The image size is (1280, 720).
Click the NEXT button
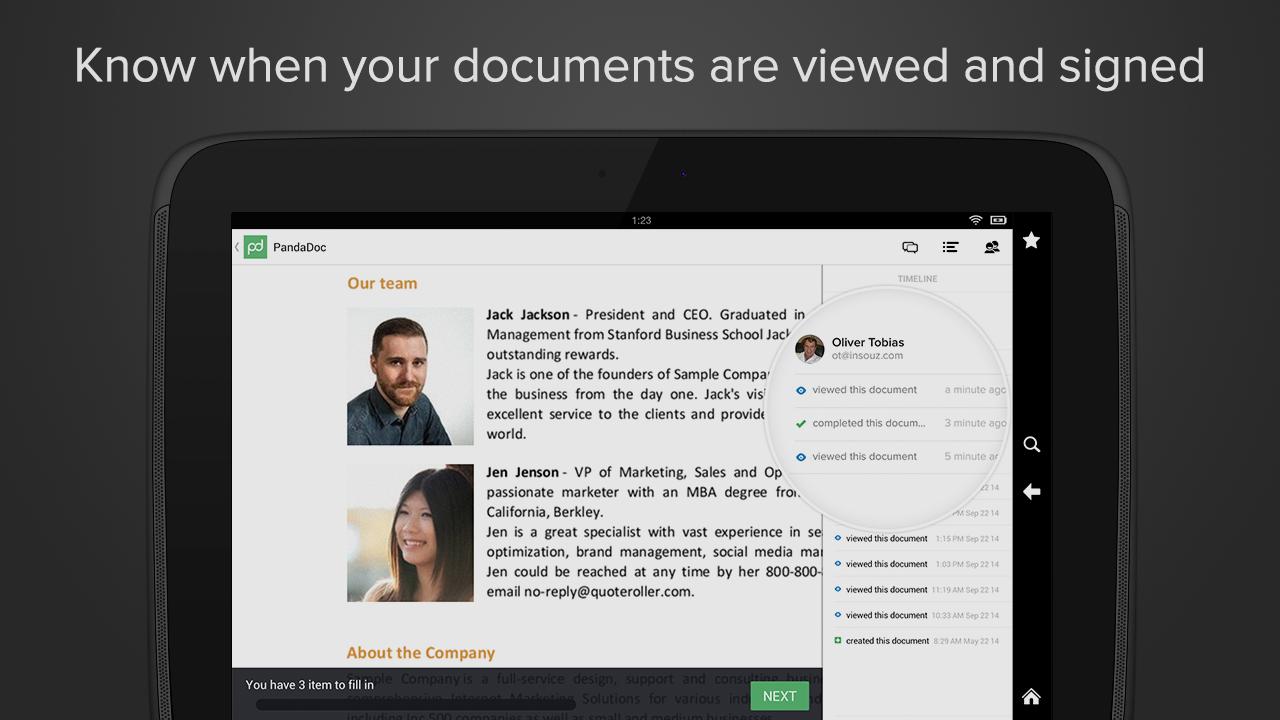click(779, 696)
